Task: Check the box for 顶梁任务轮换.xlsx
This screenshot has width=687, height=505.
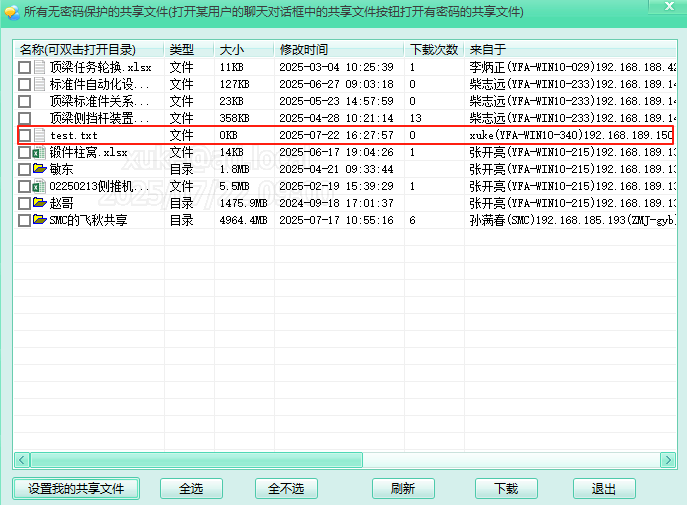Action: click(x=24, y=68)
